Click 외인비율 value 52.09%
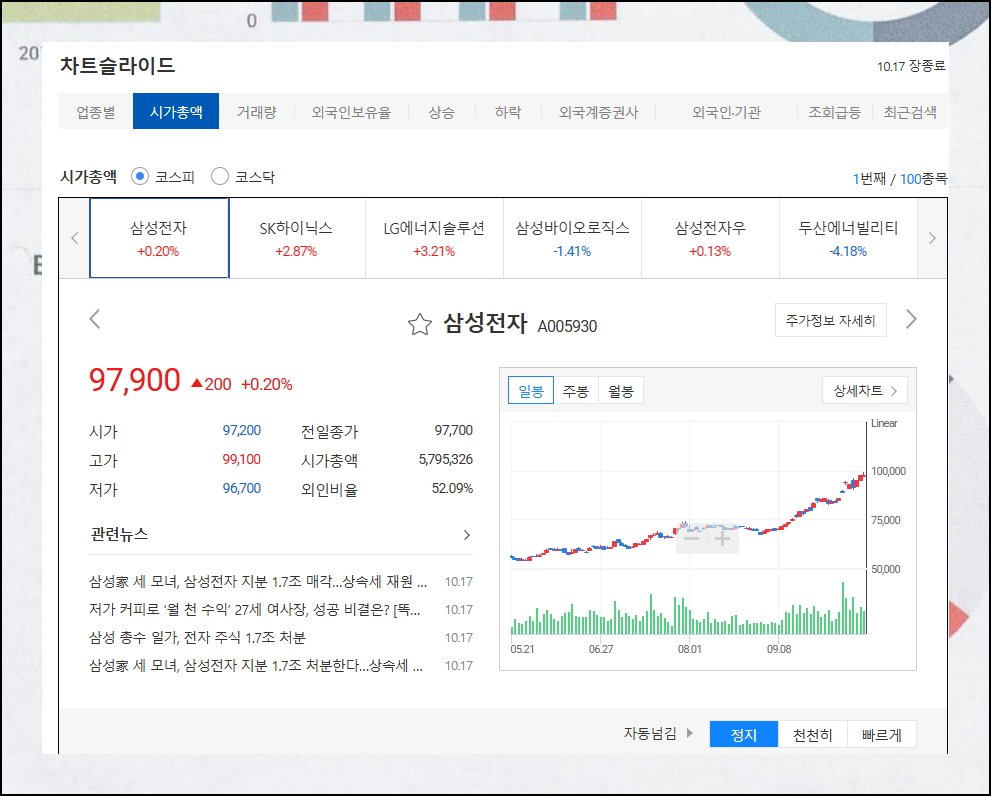The height and width of the screenshot is (796, 991). tap(452, 488)
